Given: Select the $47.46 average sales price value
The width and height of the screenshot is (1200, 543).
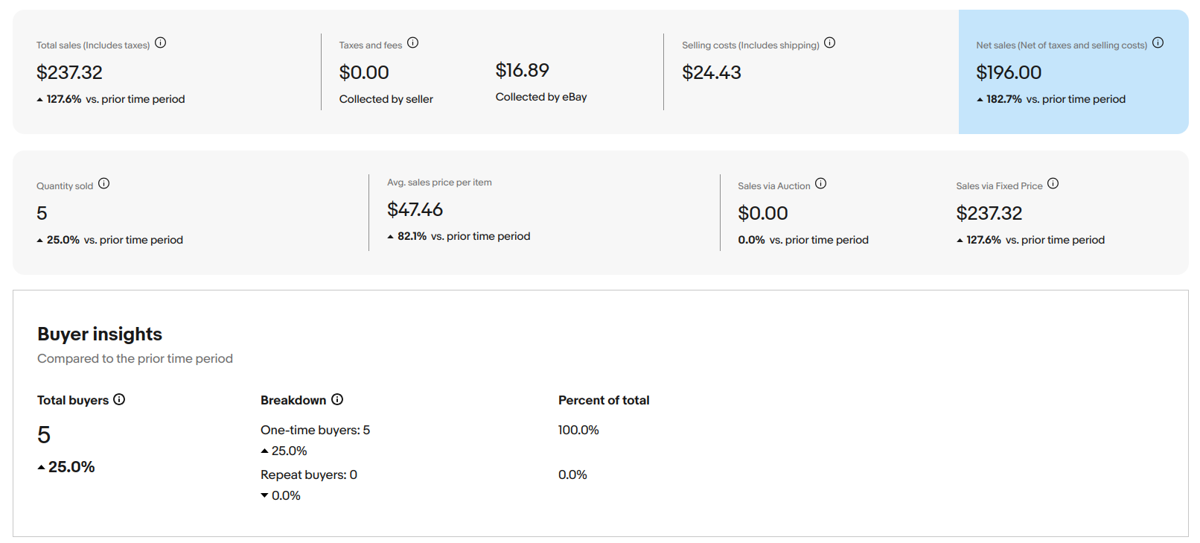Looking at the screenshot, I should pyautogui.click(x=415, y=210).
